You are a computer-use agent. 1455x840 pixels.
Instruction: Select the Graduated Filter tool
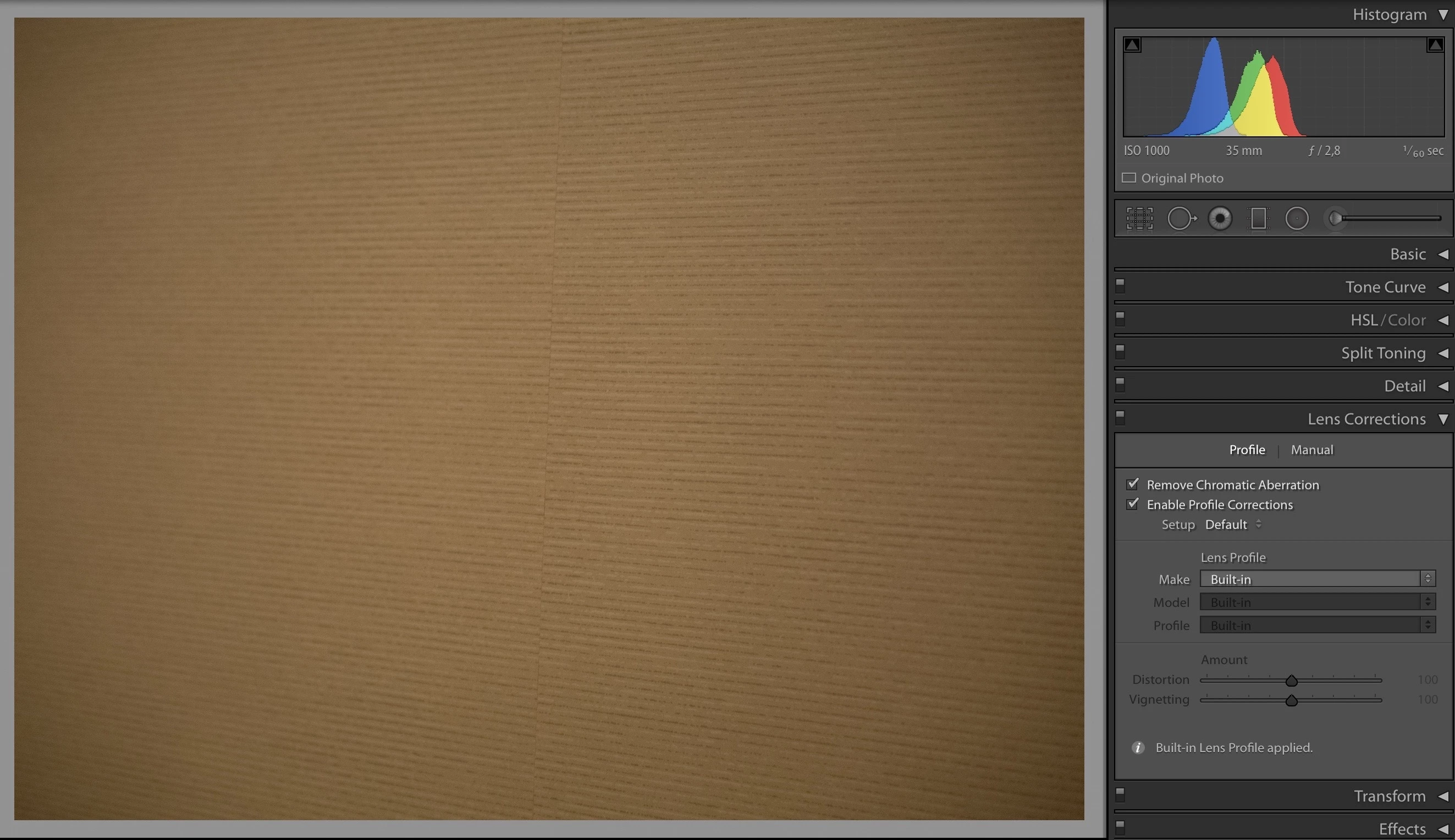tap(1258, 219)
